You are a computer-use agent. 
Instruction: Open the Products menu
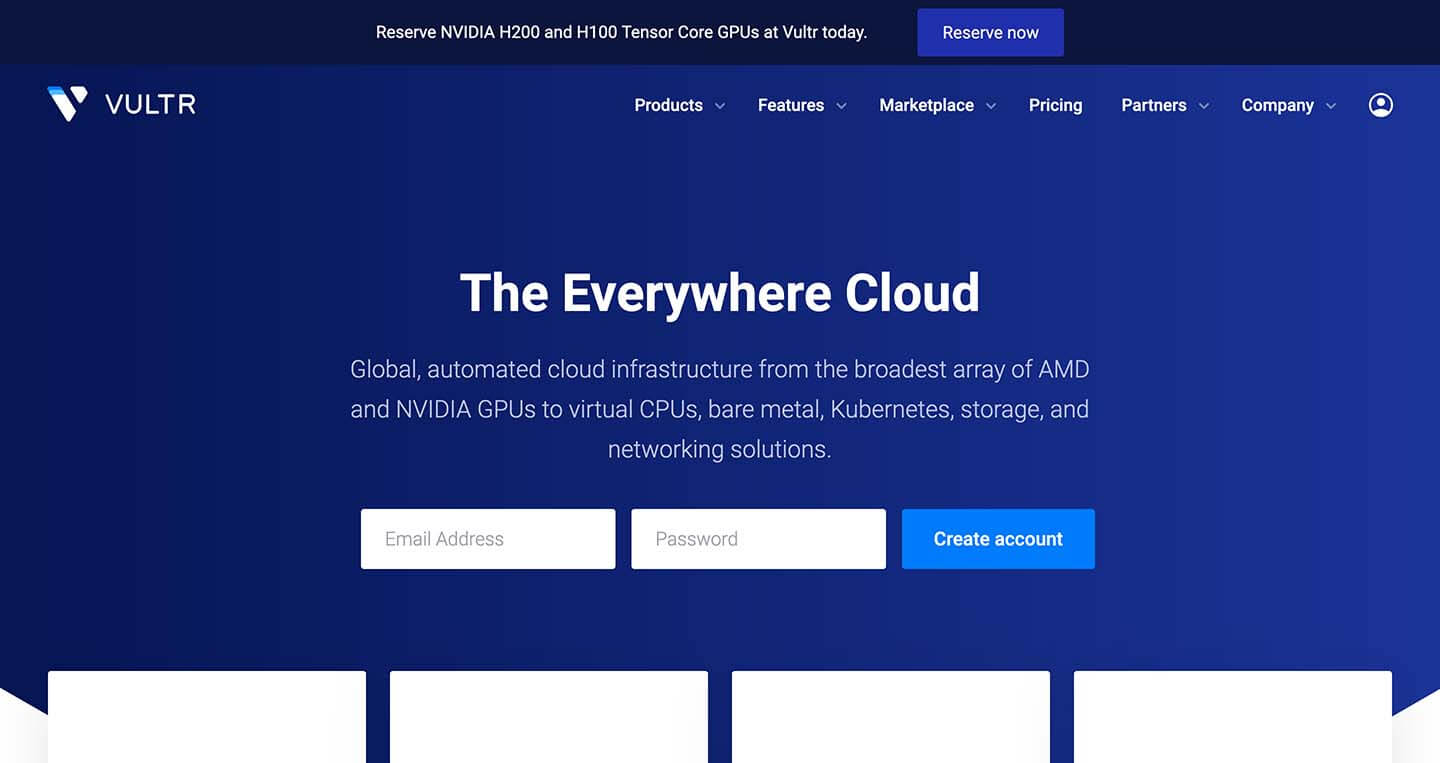tap(668, 105)
